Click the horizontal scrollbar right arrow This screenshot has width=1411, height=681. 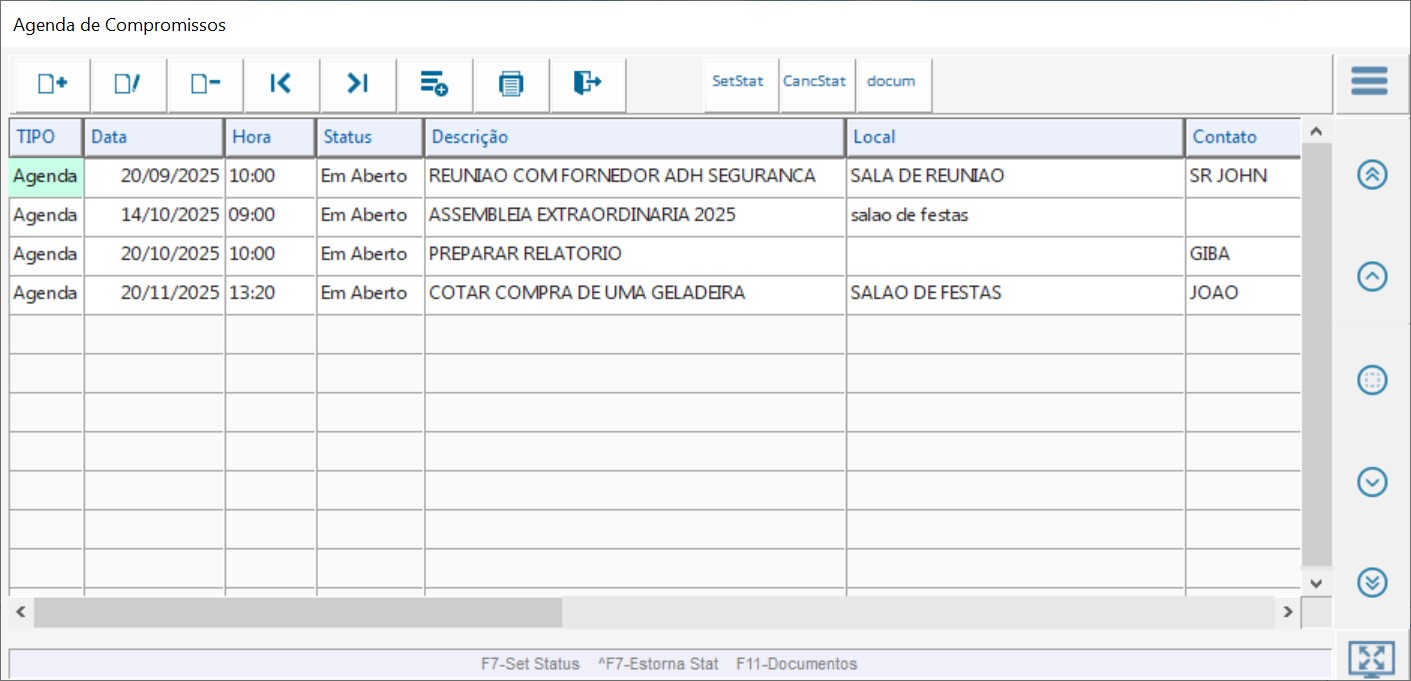click(1288, 612)
